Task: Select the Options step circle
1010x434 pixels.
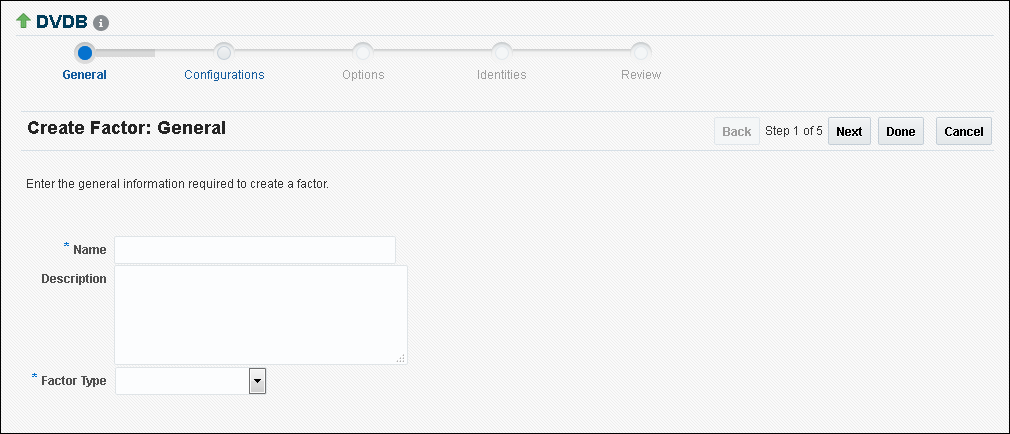Action: click(x=363, y=51)
